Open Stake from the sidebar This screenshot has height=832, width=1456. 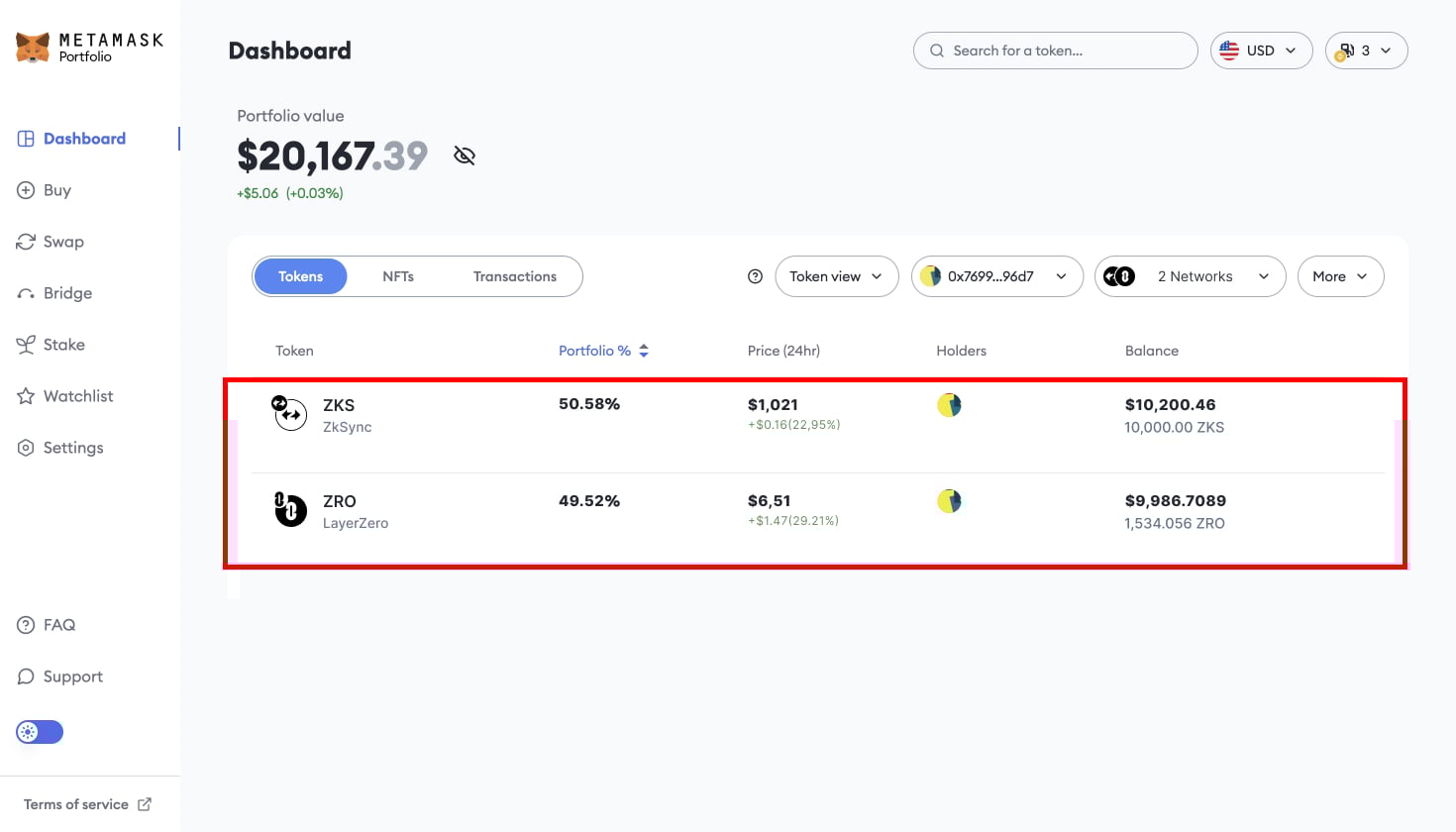(x=63, y=345)
